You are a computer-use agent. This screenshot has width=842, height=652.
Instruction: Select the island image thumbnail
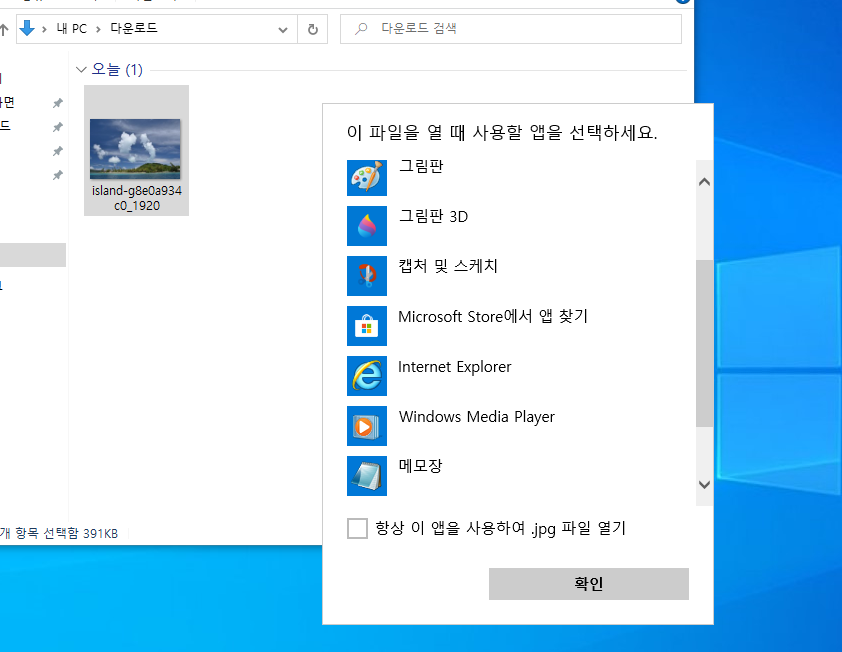(135, 149)
